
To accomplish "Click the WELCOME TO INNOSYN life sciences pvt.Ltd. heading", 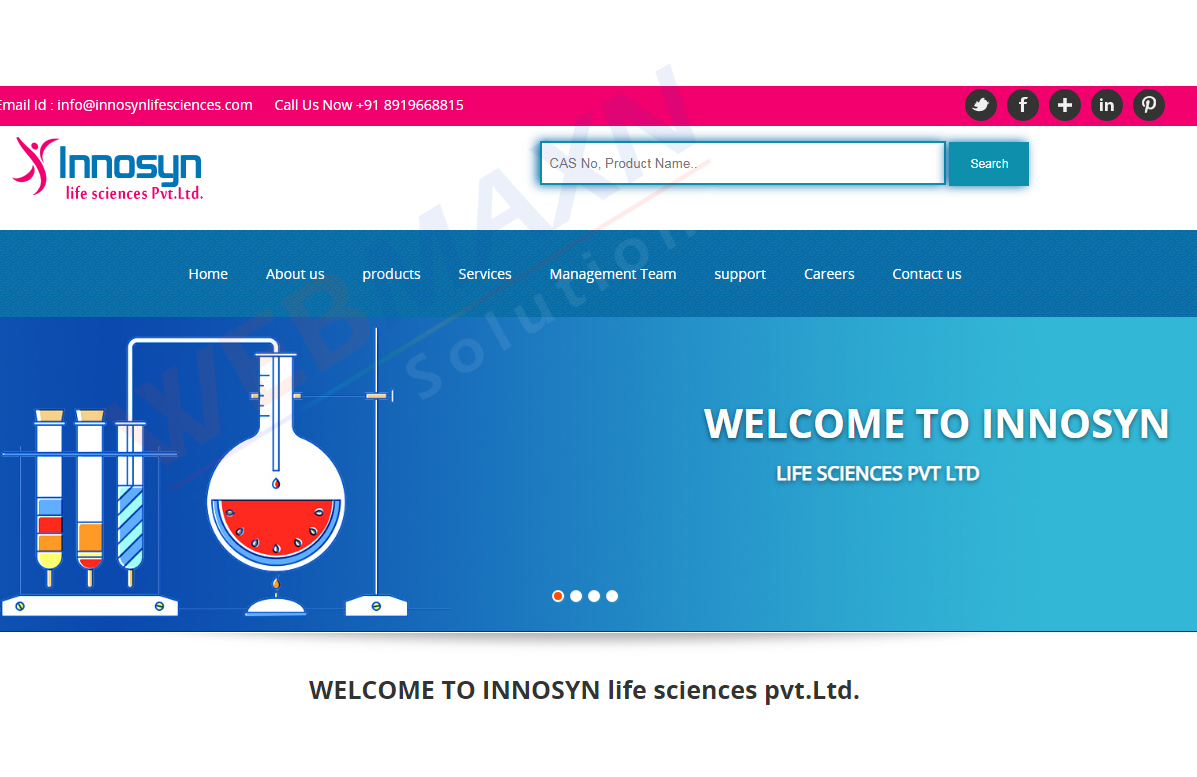I will [x=584, y=690].
